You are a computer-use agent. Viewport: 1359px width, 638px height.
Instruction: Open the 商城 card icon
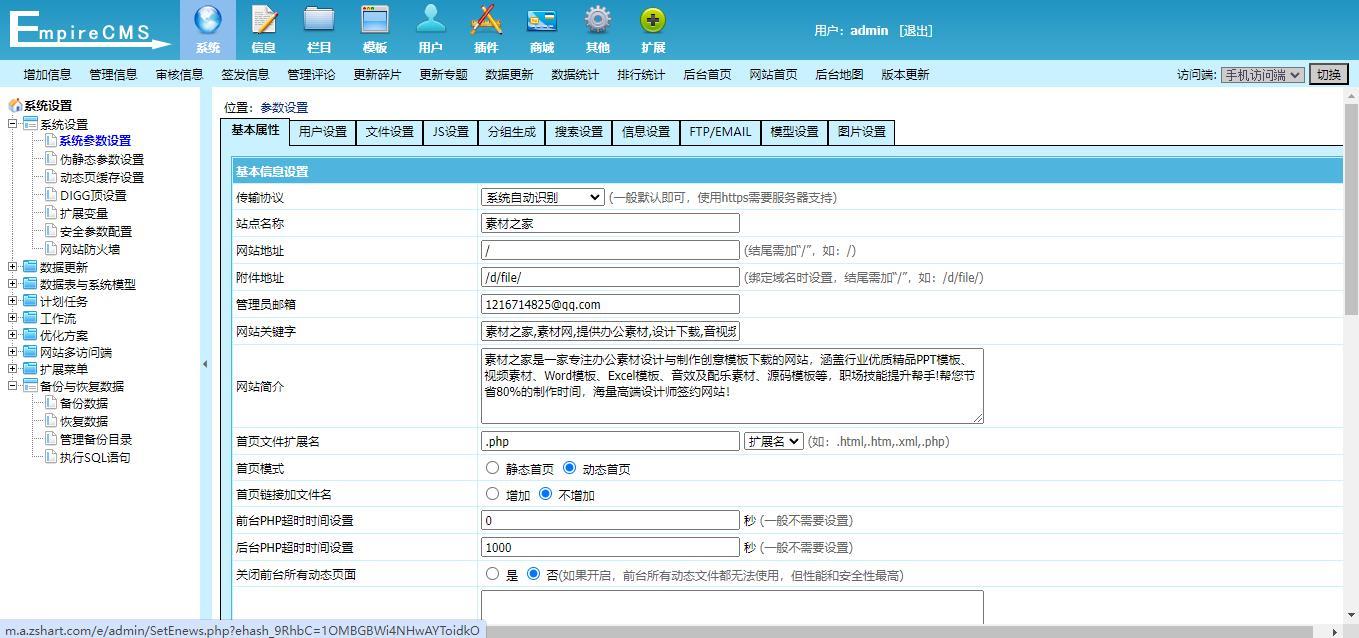[x=542, y=20]
